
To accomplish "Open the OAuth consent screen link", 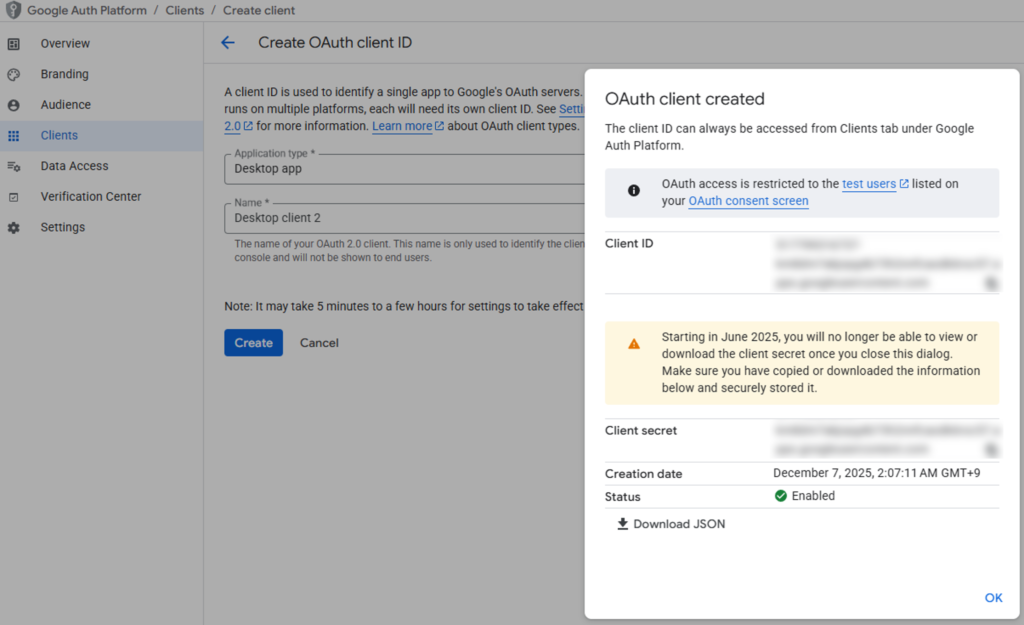I will point(748,201).
